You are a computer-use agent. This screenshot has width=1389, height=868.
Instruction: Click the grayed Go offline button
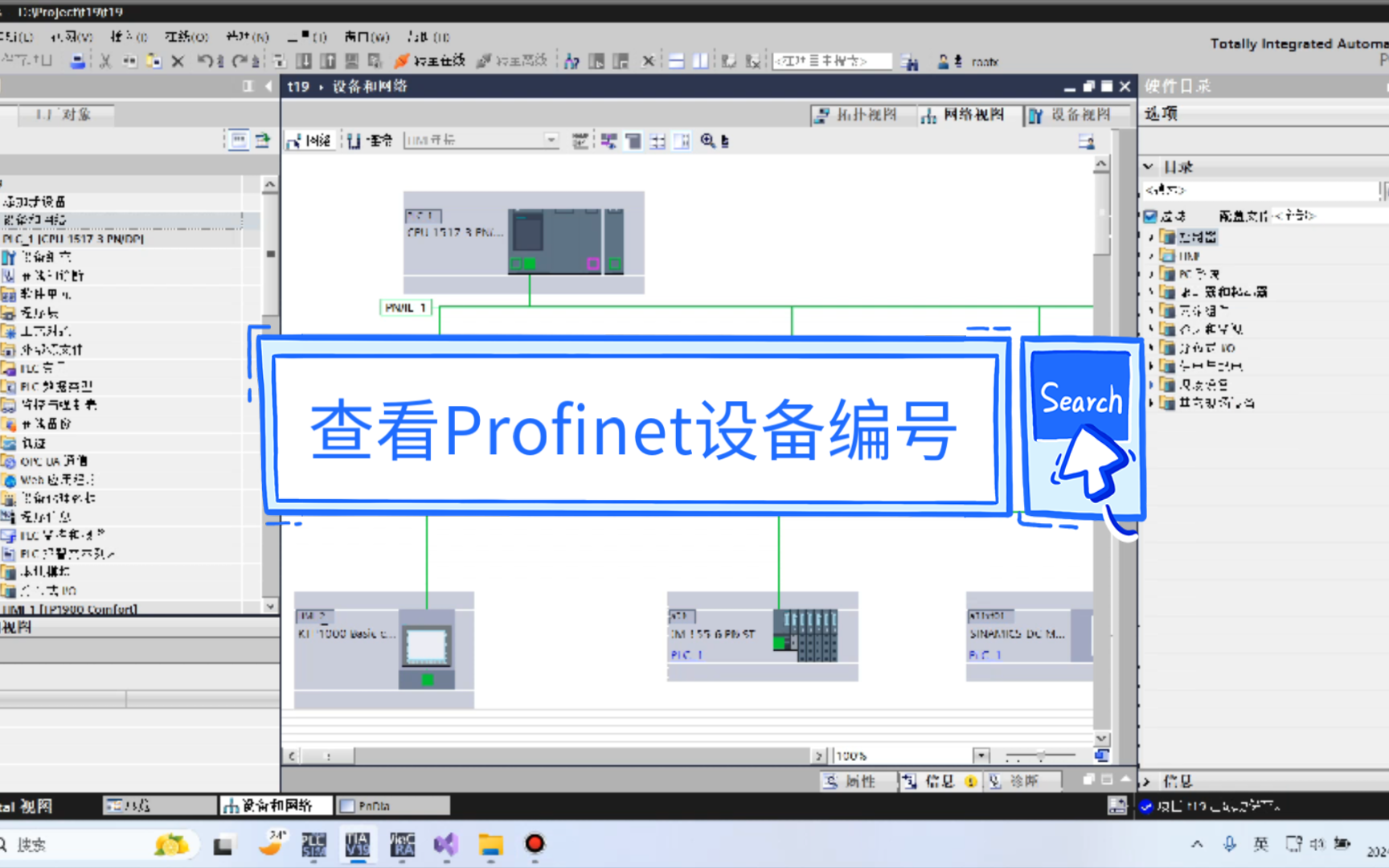511,61
